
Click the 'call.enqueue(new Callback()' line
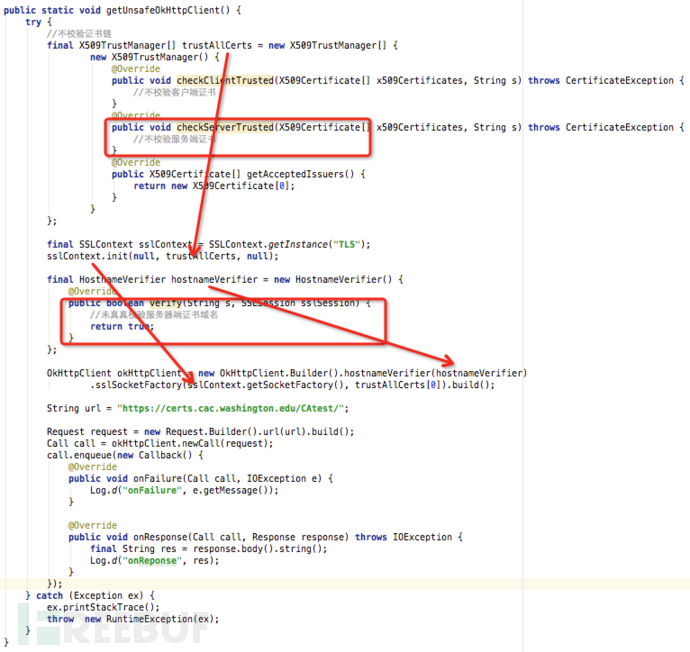(125, 455)
